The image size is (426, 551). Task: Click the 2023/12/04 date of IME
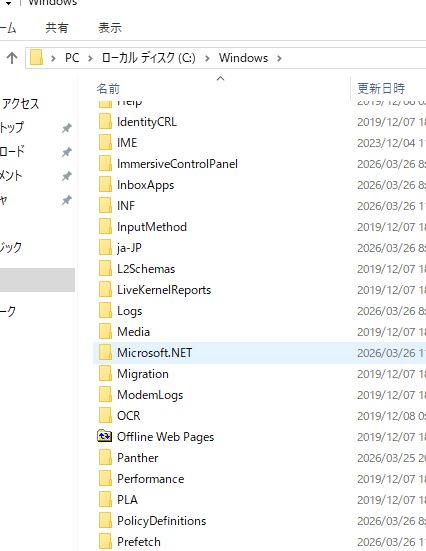pyautogui.click(x=392, y=143)
